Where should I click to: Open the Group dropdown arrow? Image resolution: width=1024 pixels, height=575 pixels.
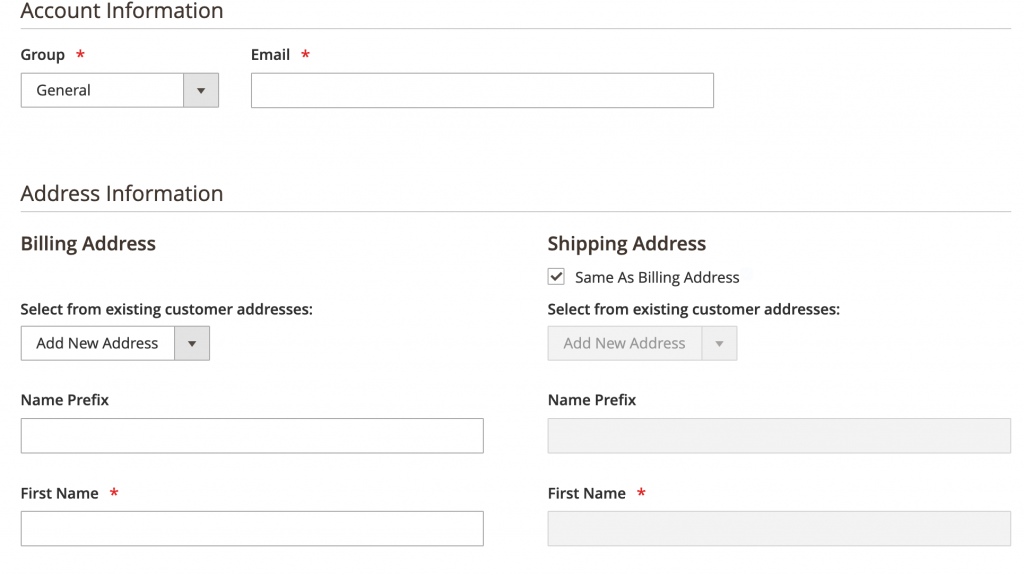point(201,90)
